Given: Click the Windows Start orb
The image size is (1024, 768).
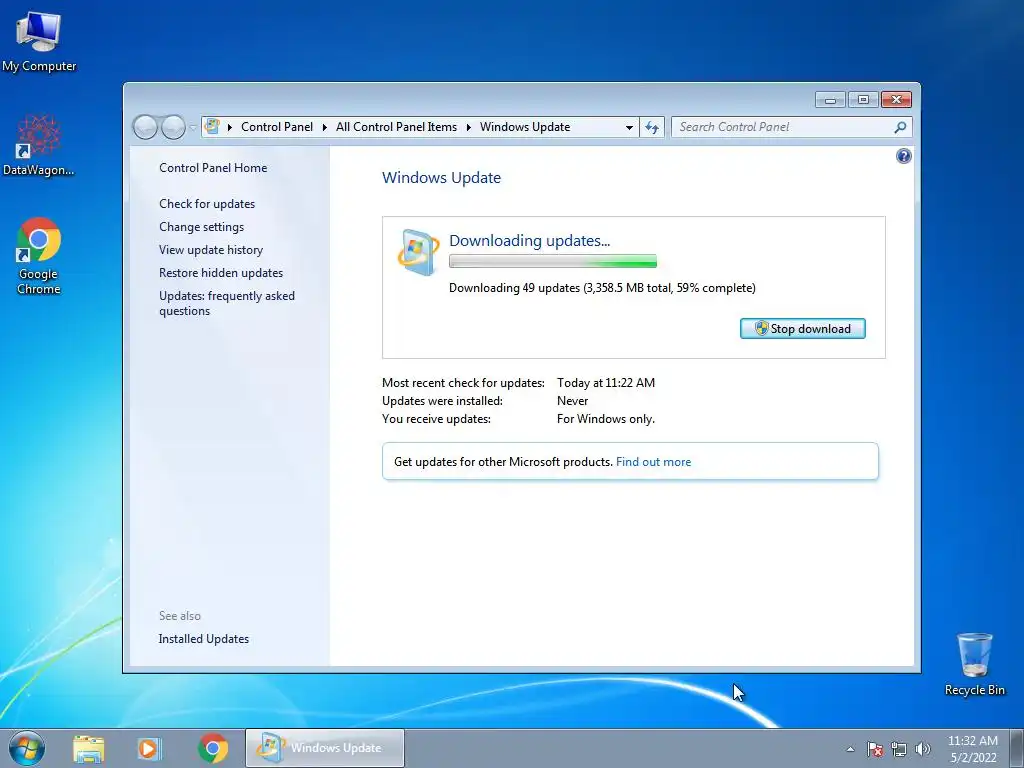Looking at the screenshot, I should tap(27, 748).
